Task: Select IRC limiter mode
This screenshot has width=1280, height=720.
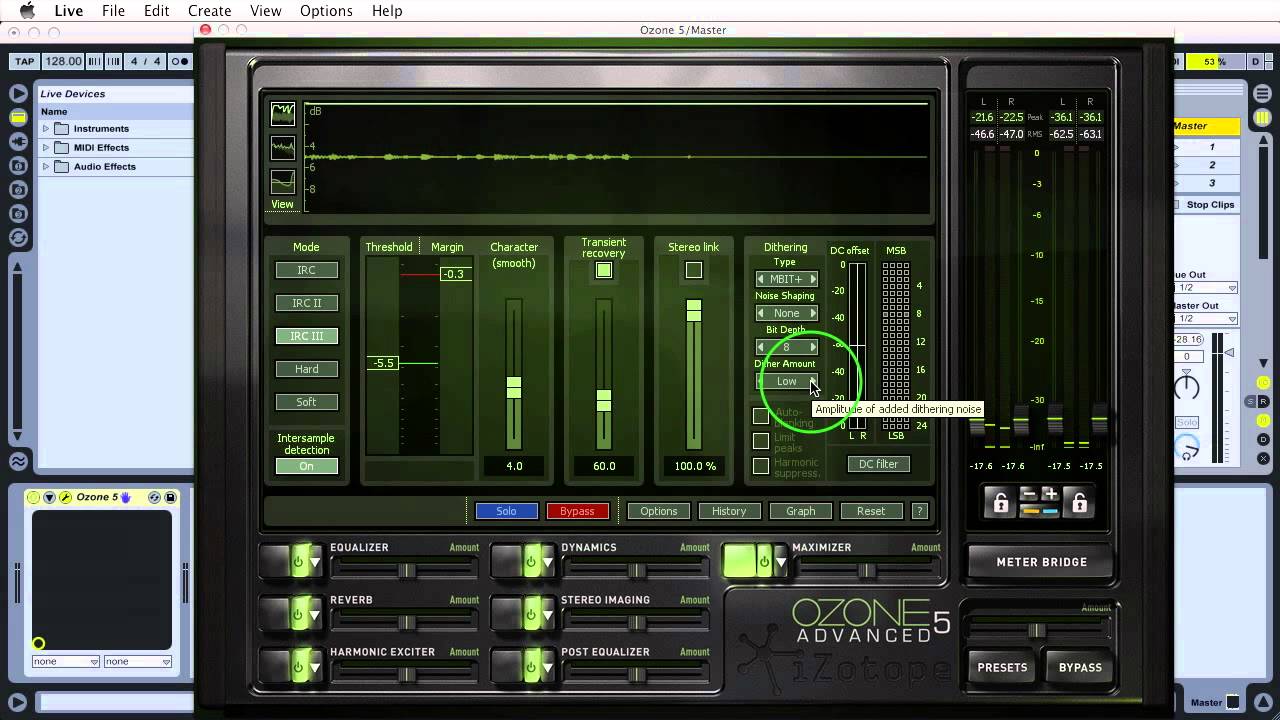Action: 307,270
